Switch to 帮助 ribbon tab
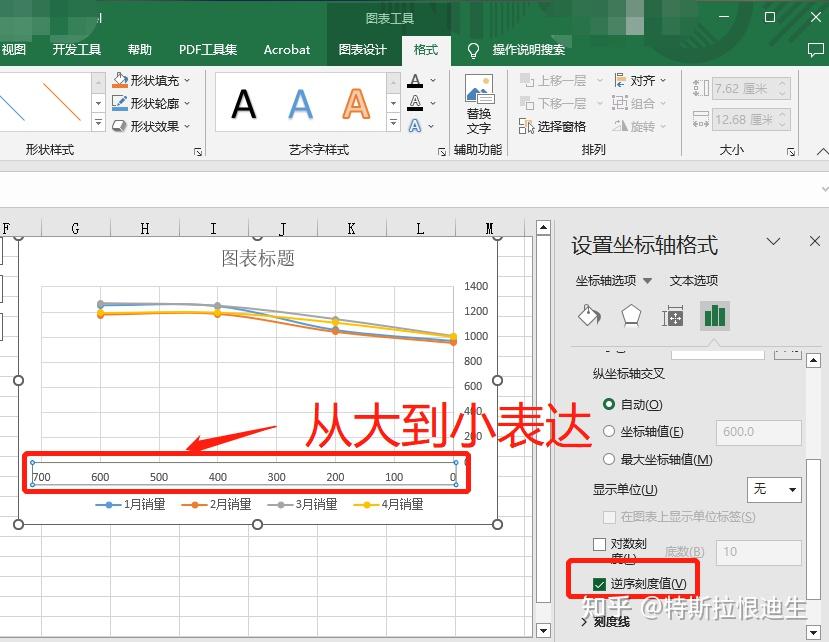 [x=140, y=50]
